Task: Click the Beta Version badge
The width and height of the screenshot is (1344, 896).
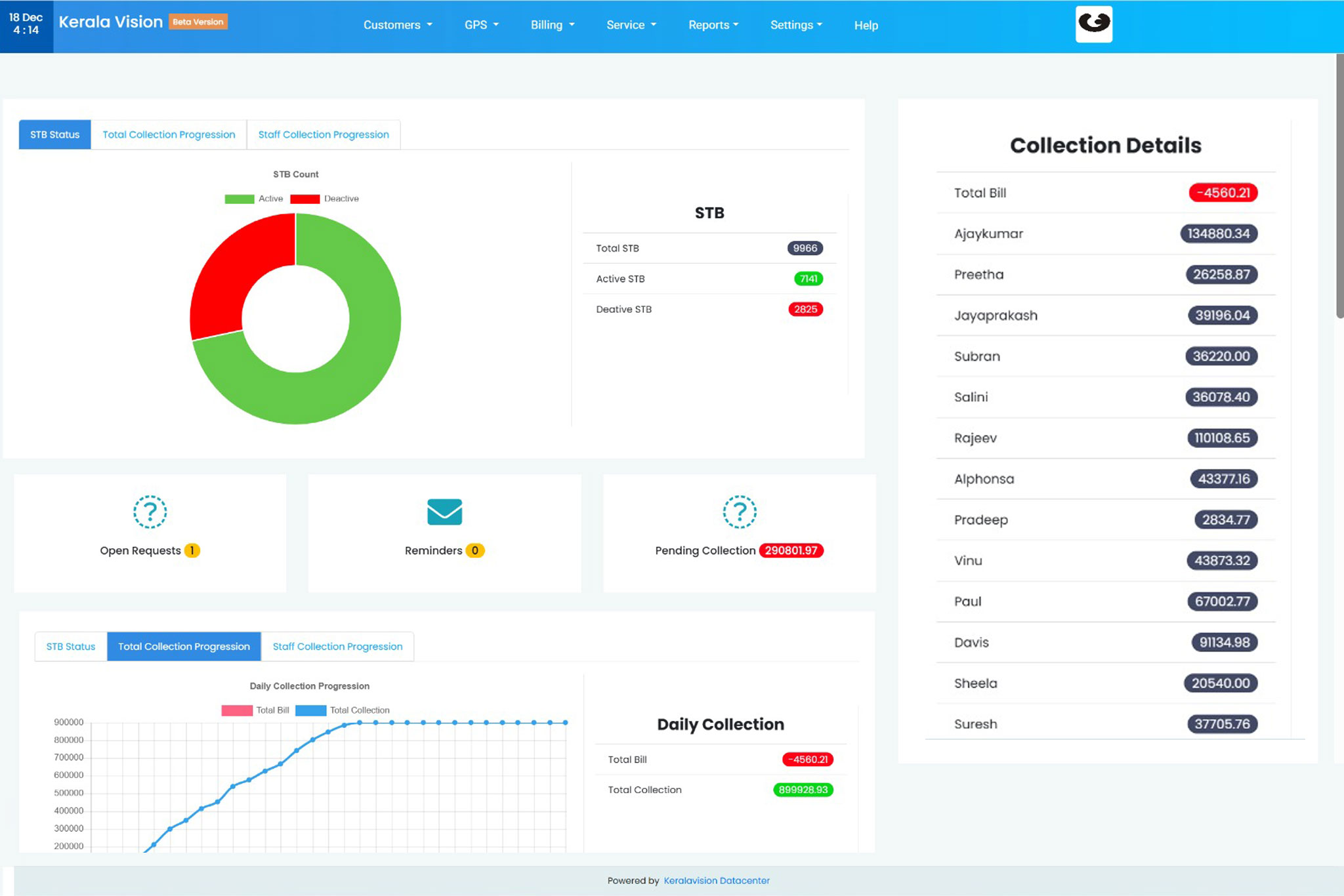Action: click(x=198, y=22)
